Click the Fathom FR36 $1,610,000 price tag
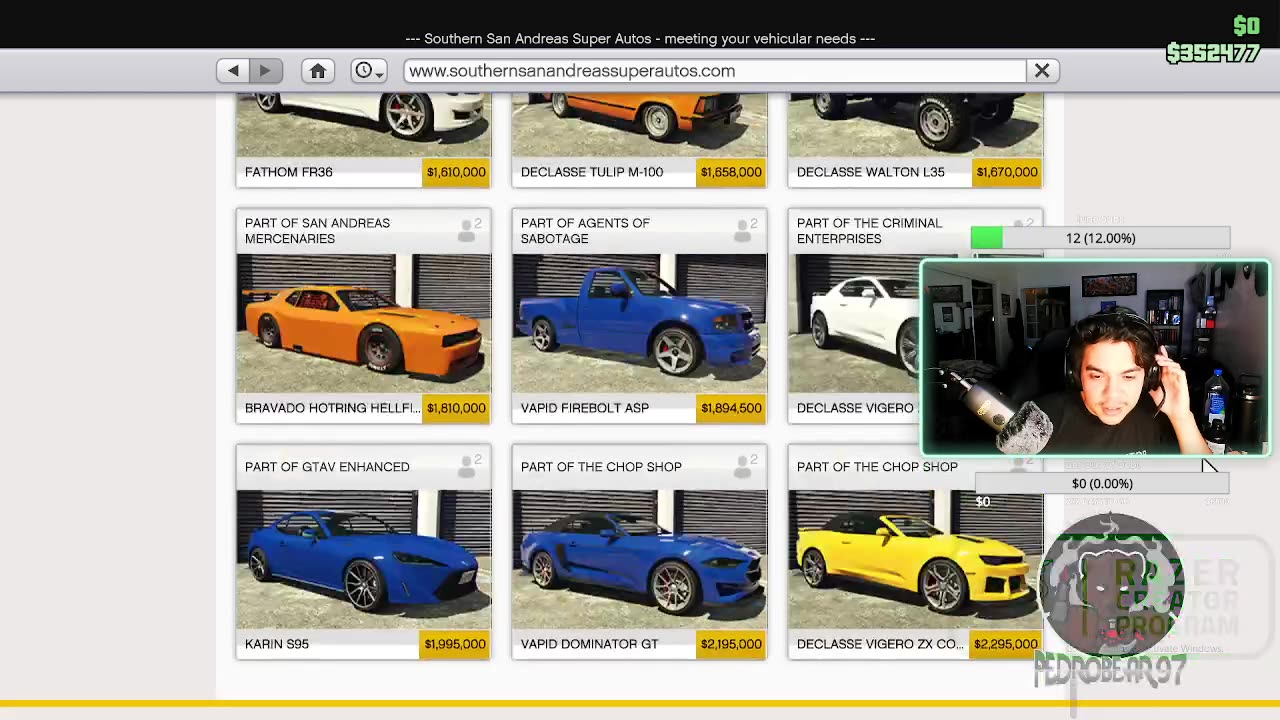Image resolution: width=1280 pixels, height=720 pixels. coord(456,172)
